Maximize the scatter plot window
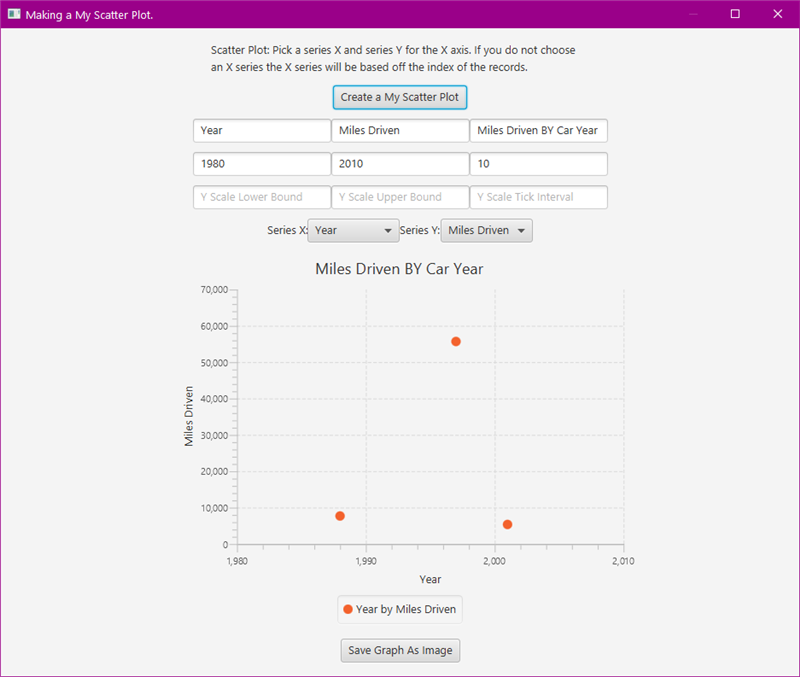This screenshot has height=677, width=800. [x=735, y=14]
